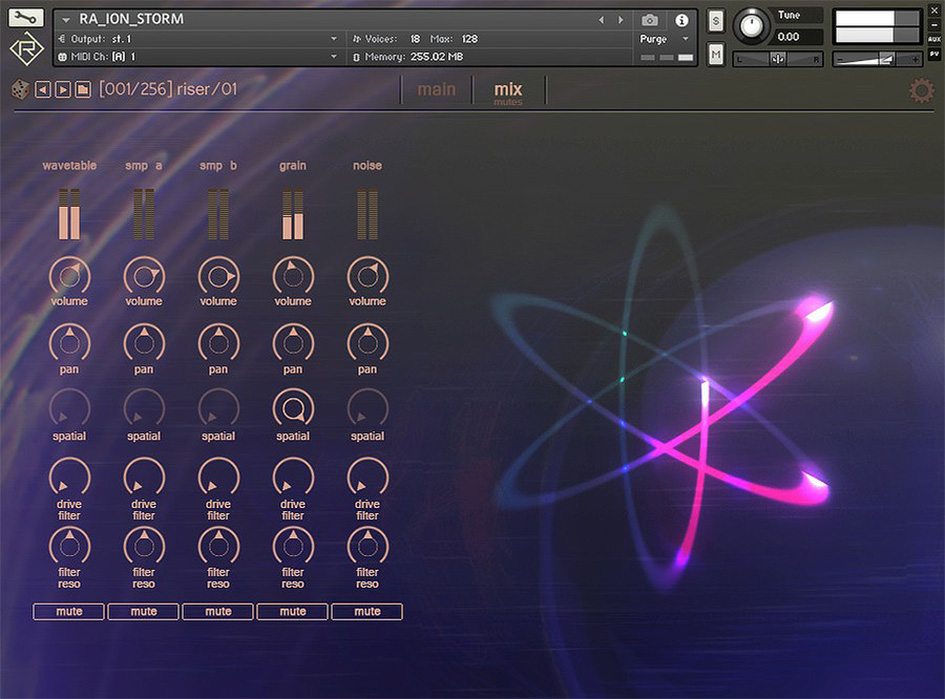Open preset browser folder icon
This screenshot has width=945, height=699.
tap(83, 90)
